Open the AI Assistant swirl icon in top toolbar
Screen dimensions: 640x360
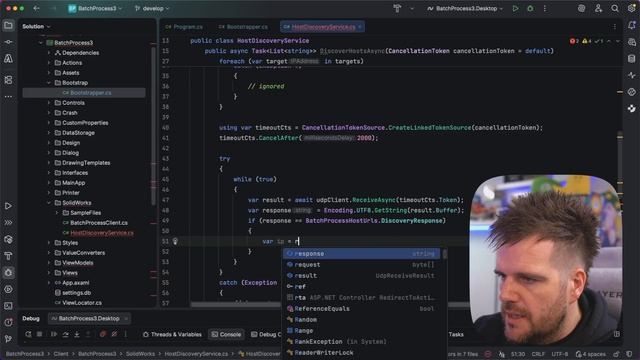click(581, 8)
